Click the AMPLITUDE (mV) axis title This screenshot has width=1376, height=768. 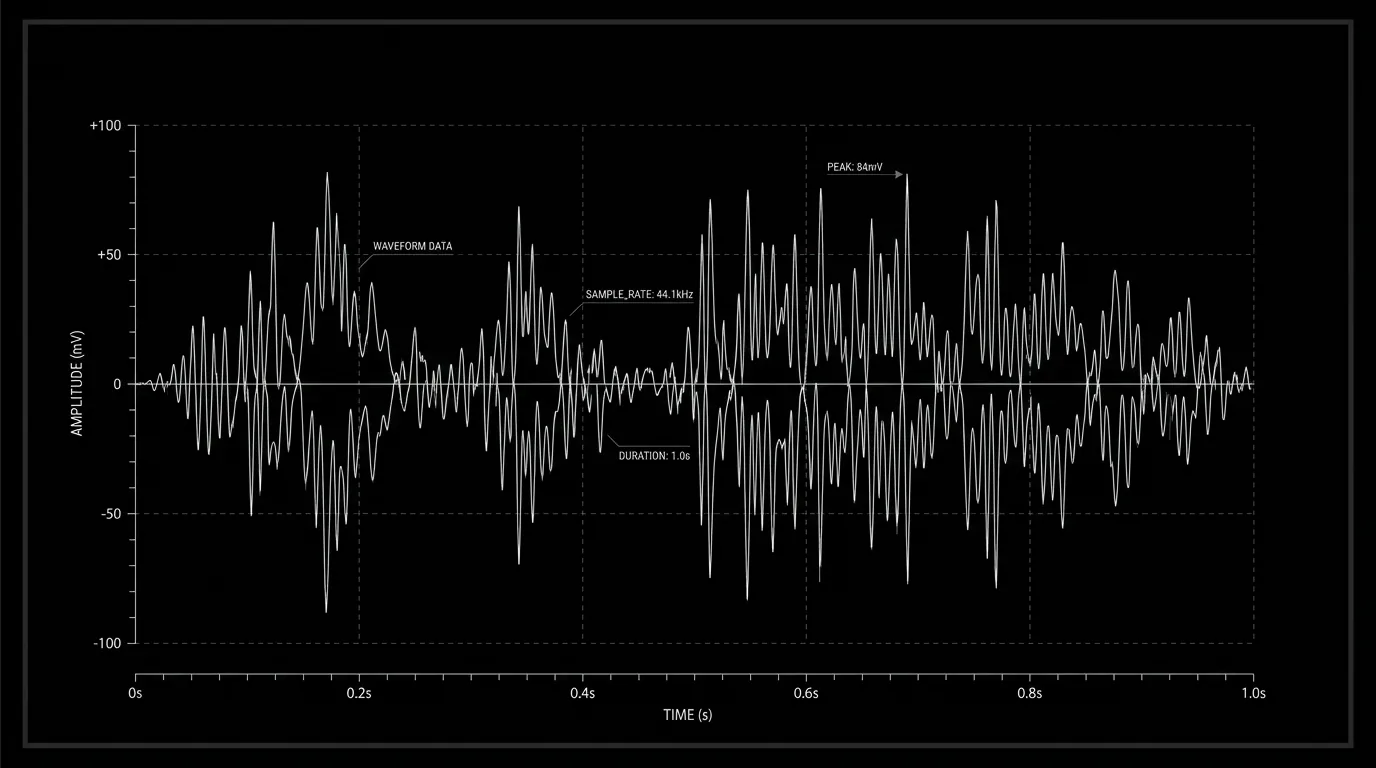pos(77,384)
